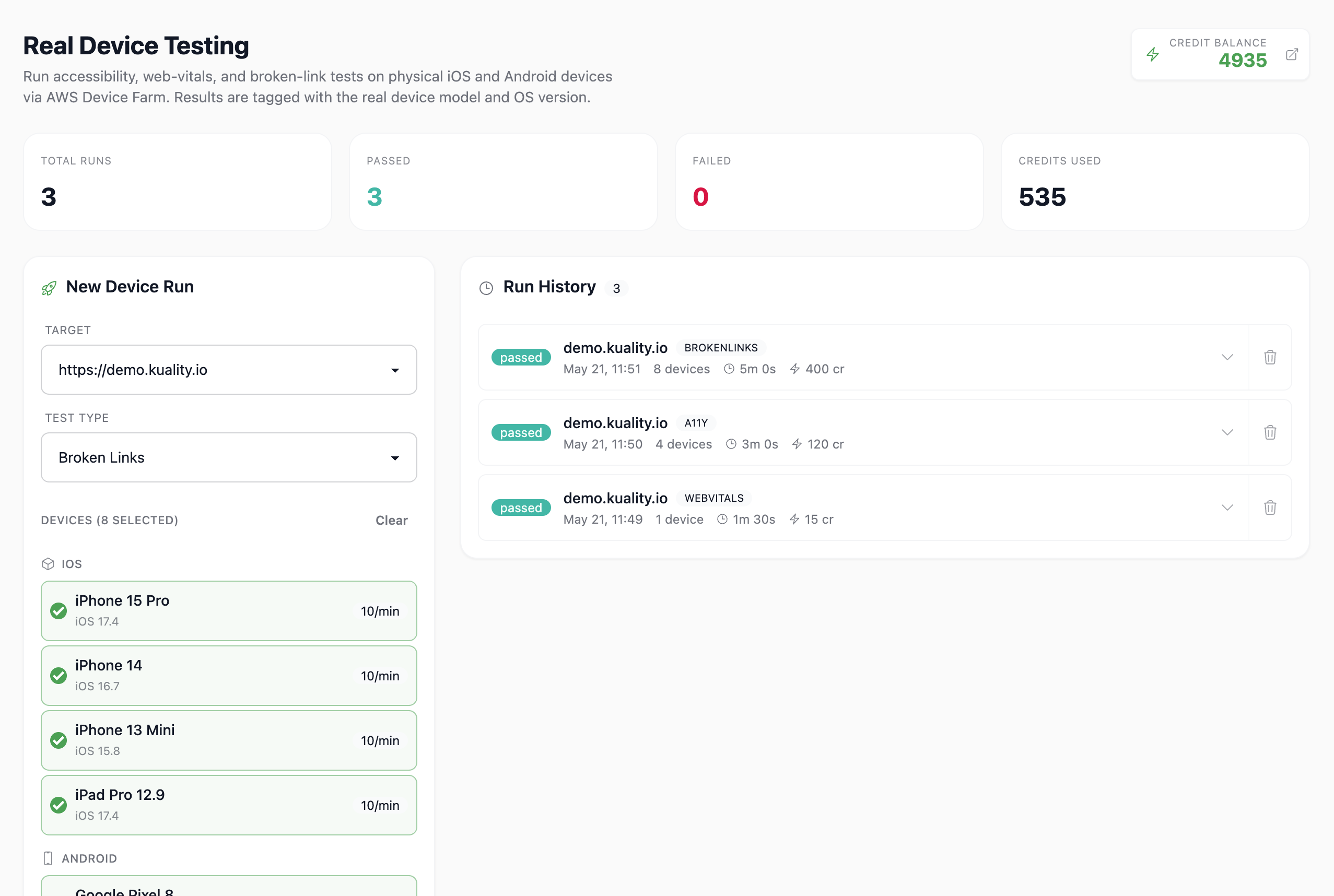Expand the A11Y run details chevron
This screenshot has height=896, width=1334.
click(x=1227, y=432)
